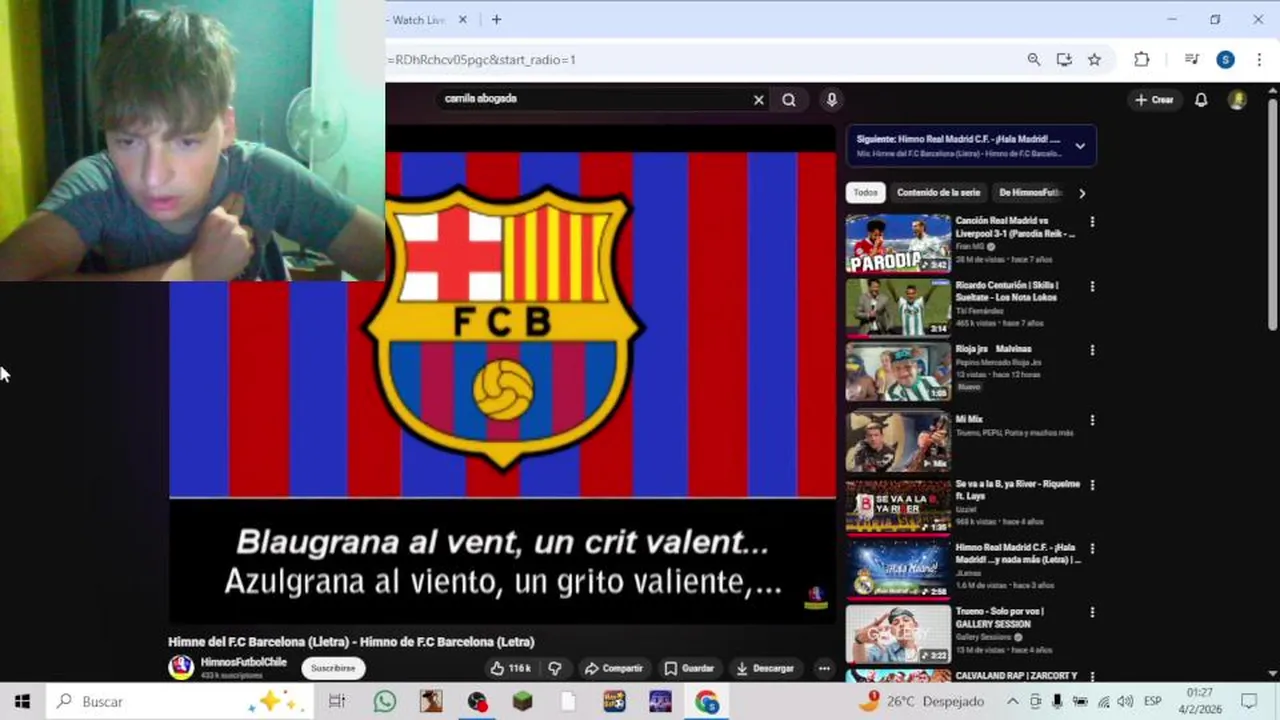Viewport: 1280px width, 720px height.
Task: Click into the YouTube search field
Action: pos(595,99)
